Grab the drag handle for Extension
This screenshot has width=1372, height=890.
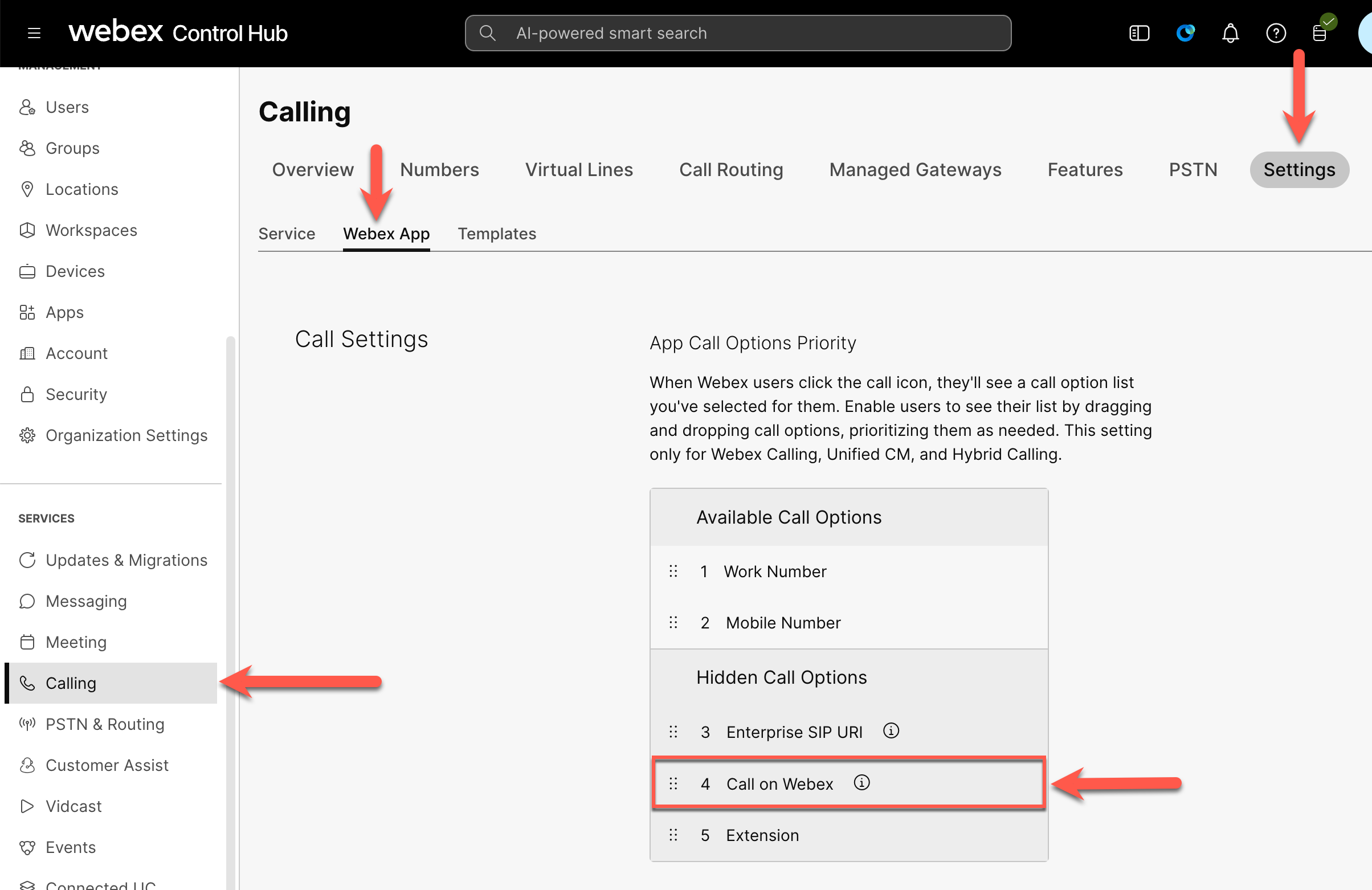673,835
